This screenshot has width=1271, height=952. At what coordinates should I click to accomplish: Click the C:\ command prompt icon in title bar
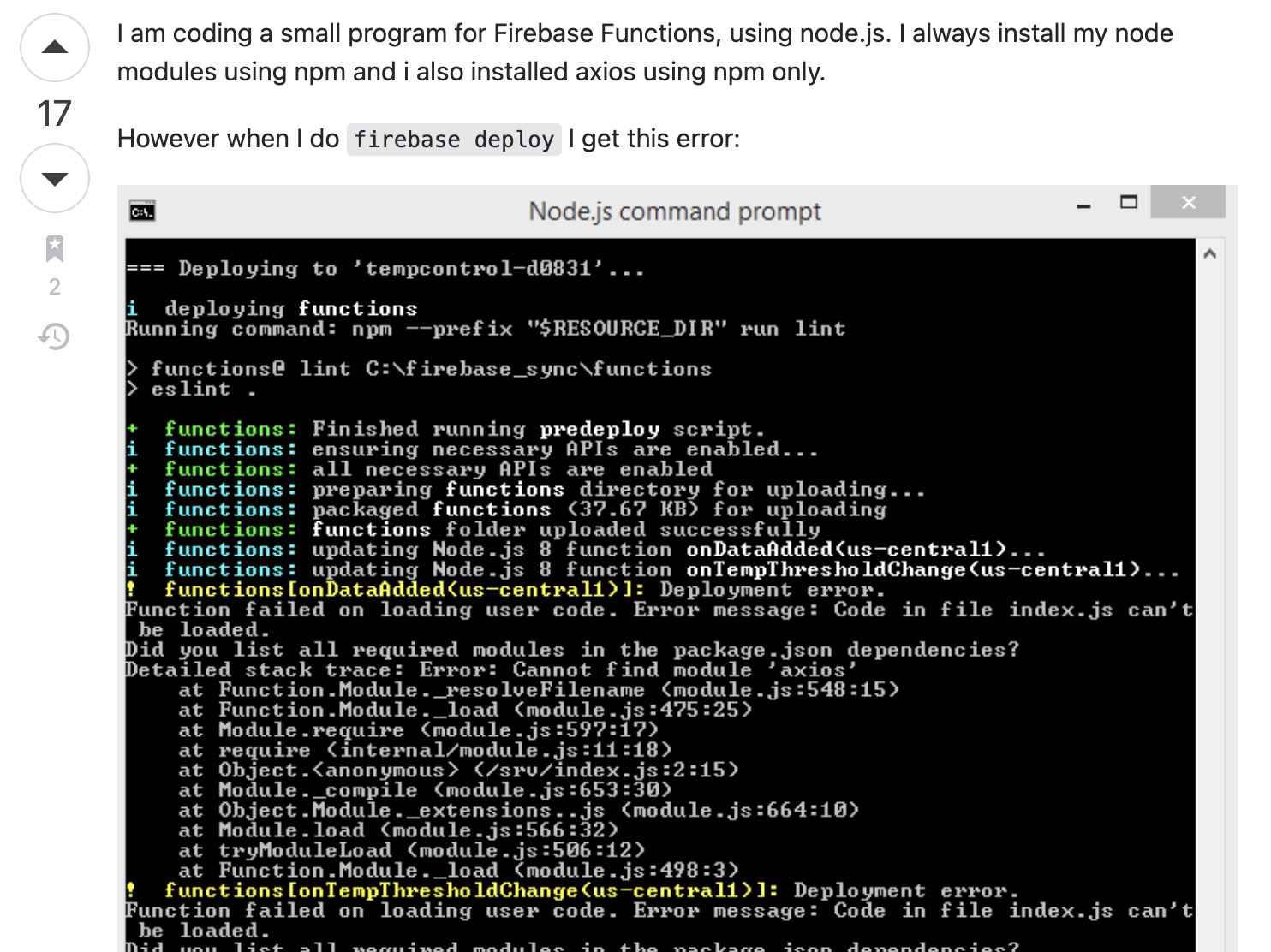pos(141,211)
